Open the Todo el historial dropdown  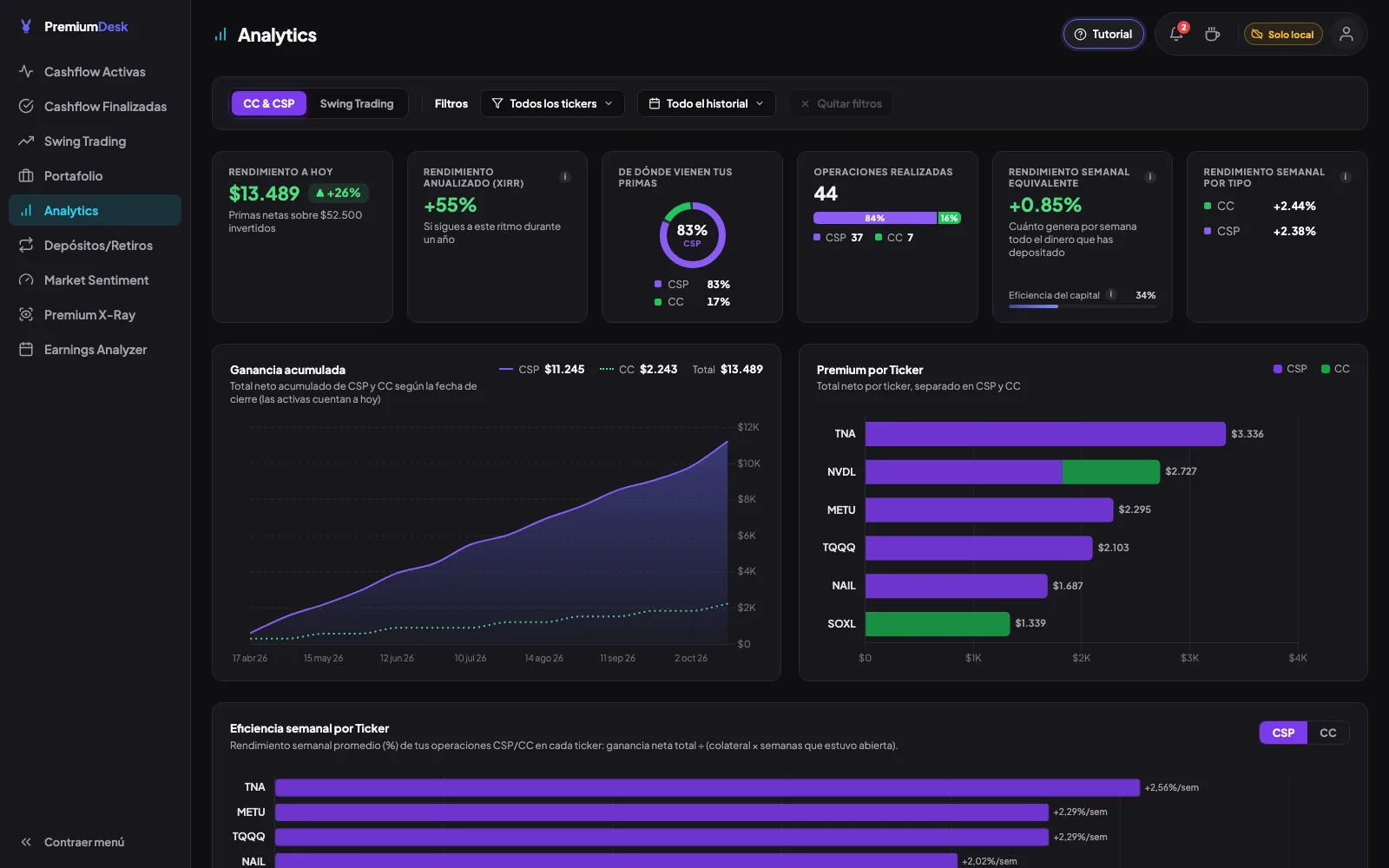tap(706, 103)
